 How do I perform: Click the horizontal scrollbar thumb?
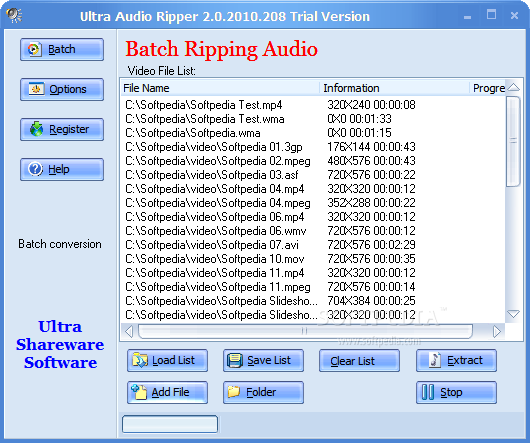click(305, 331)
